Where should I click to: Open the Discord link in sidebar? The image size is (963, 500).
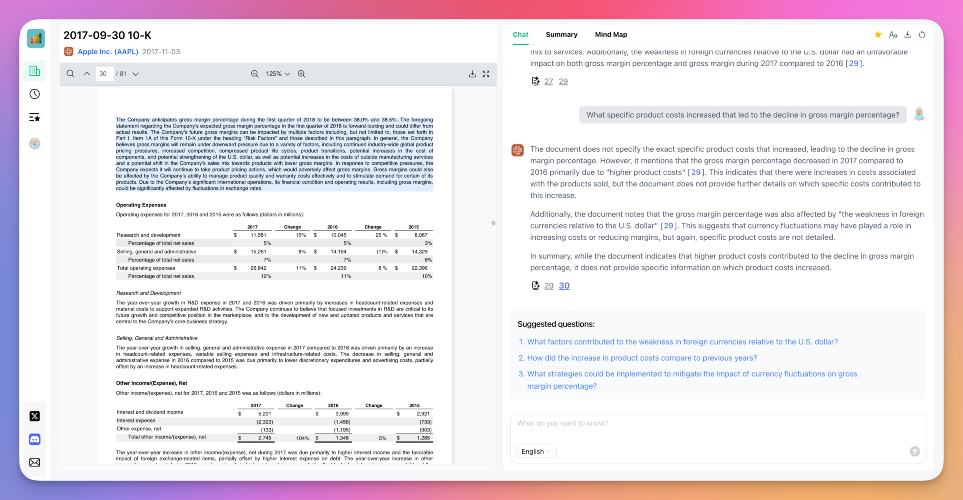pyautogui.click(x=35, y=439)
